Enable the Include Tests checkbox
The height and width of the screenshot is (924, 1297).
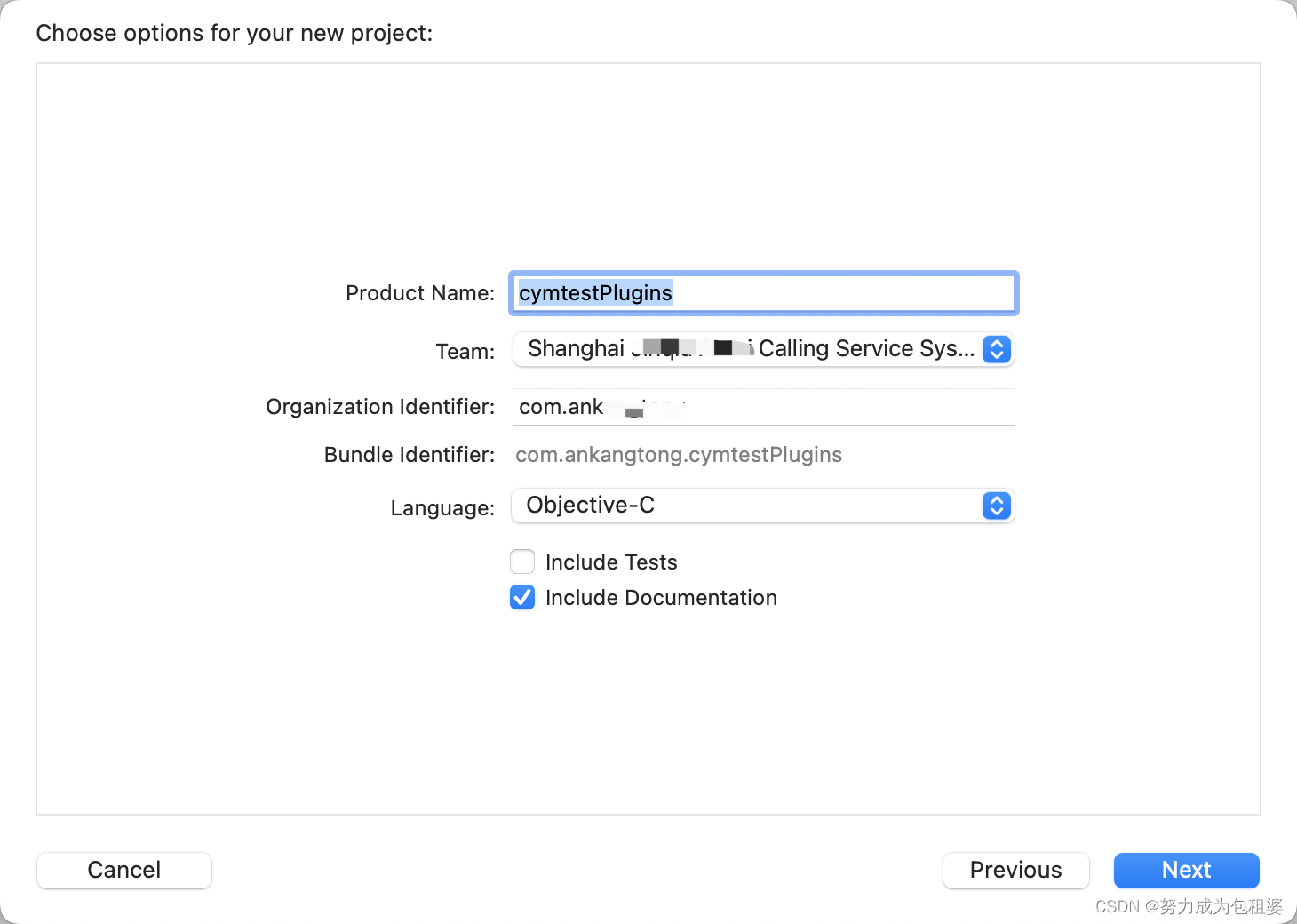pyautogui.click(x=522, y=562)
